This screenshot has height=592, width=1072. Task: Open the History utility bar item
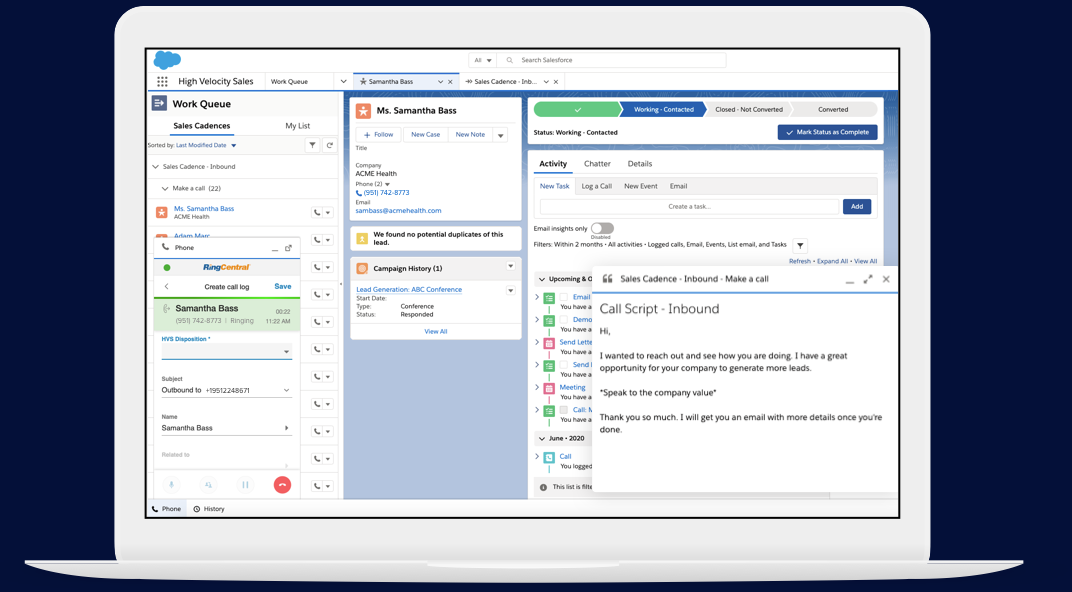click(x=209, y=509)
